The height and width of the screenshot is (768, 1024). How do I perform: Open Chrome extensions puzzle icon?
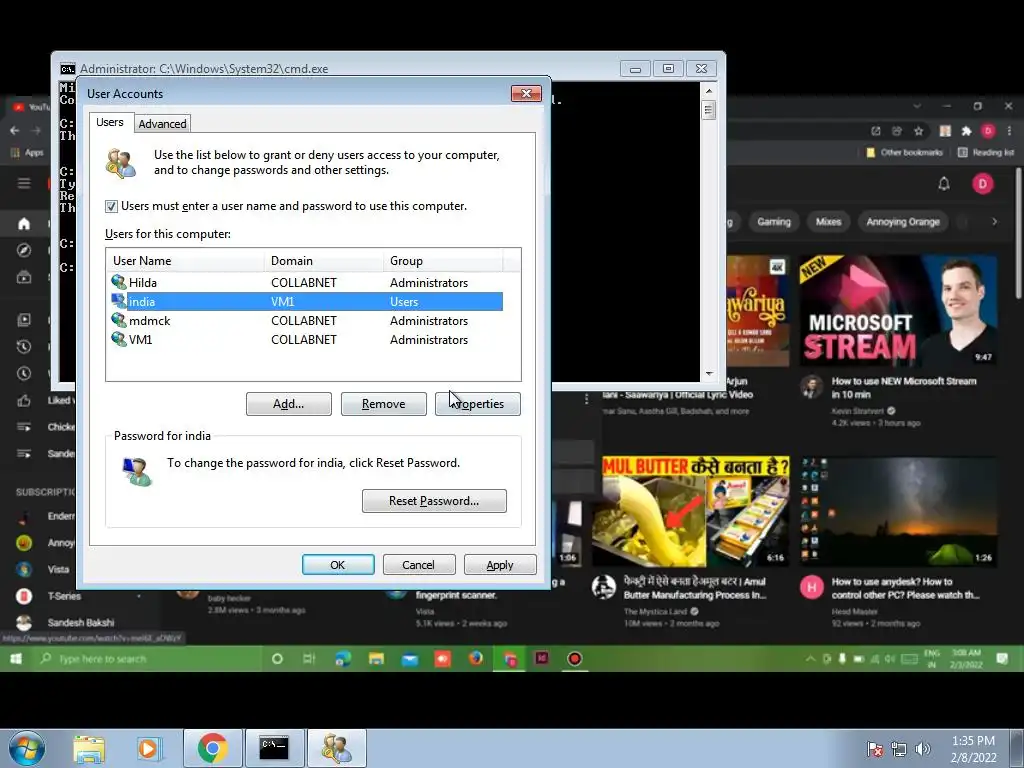pyautogui.click(x=966, y=131)
